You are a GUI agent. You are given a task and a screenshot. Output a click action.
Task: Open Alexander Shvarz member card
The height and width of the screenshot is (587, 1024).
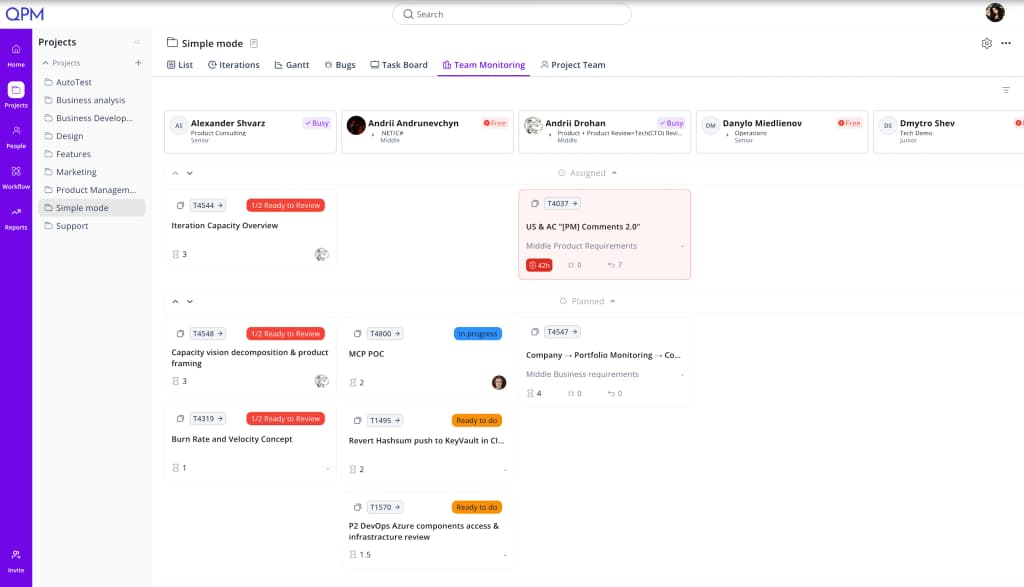pyautogui.click(x=250, y=132)
